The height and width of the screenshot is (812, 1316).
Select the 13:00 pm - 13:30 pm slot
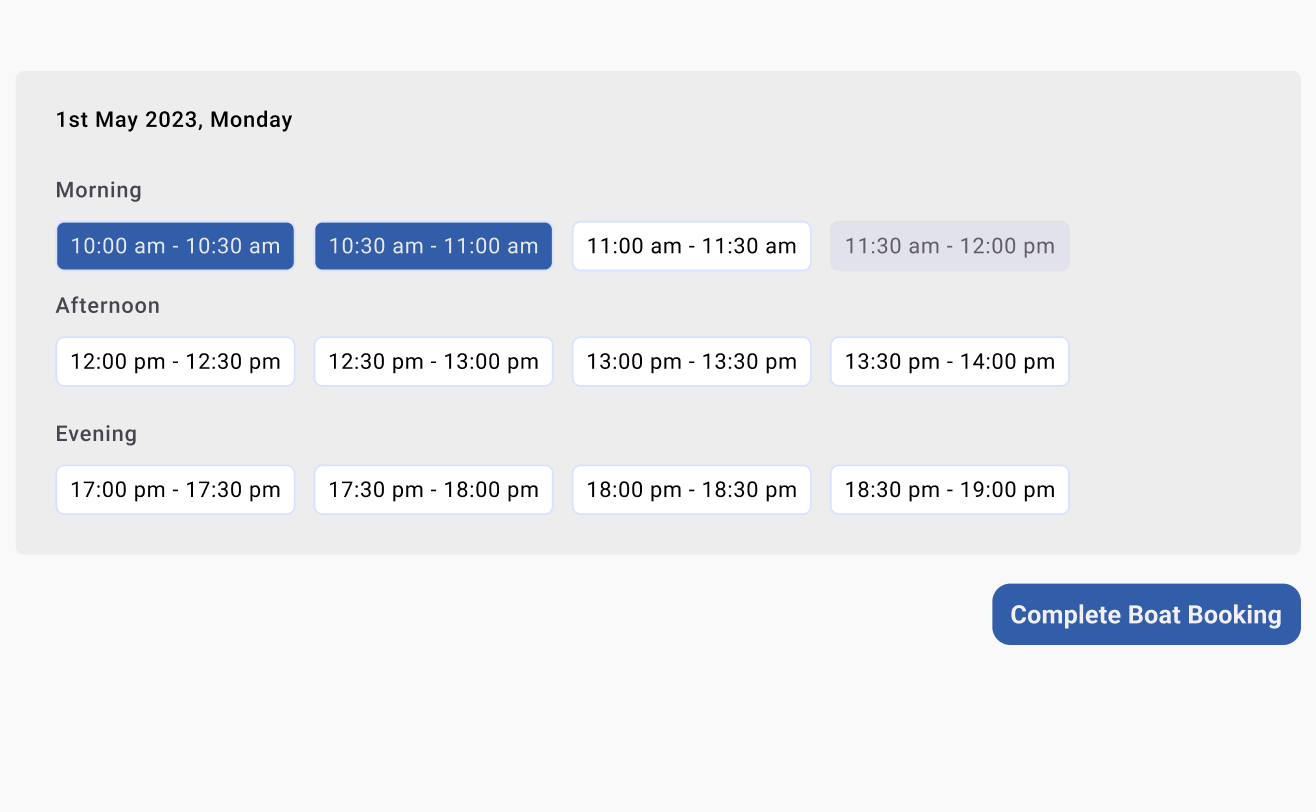[x=691, y=361]
